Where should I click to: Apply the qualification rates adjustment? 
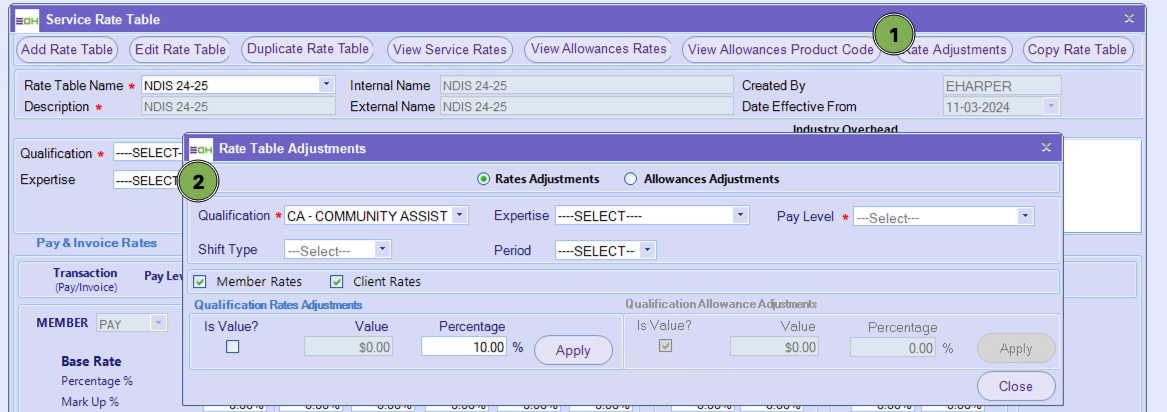click(x=576, y=350)
